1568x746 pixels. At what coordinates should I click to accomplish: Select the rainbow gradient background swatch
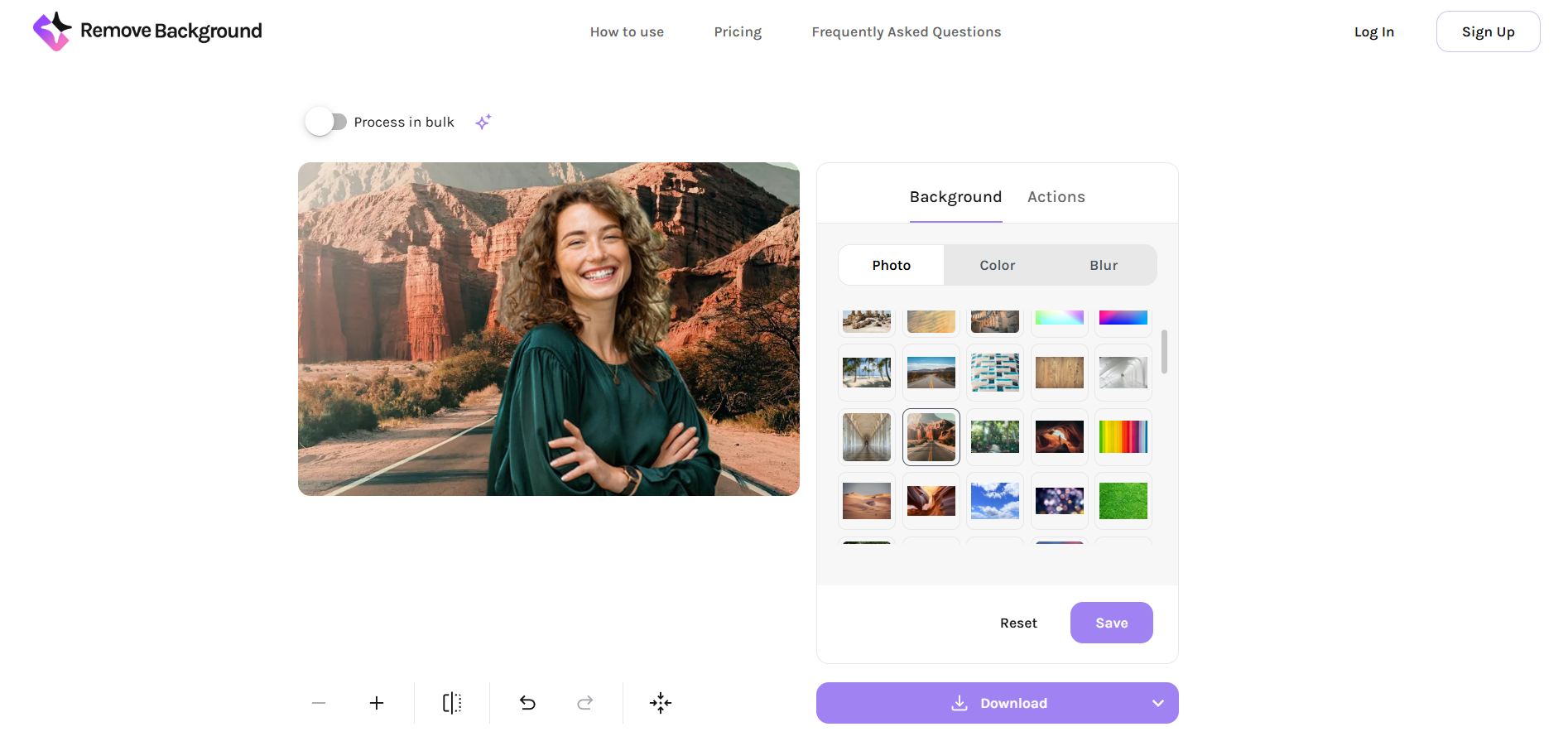pyautogui.click(x=1123, y=436)
